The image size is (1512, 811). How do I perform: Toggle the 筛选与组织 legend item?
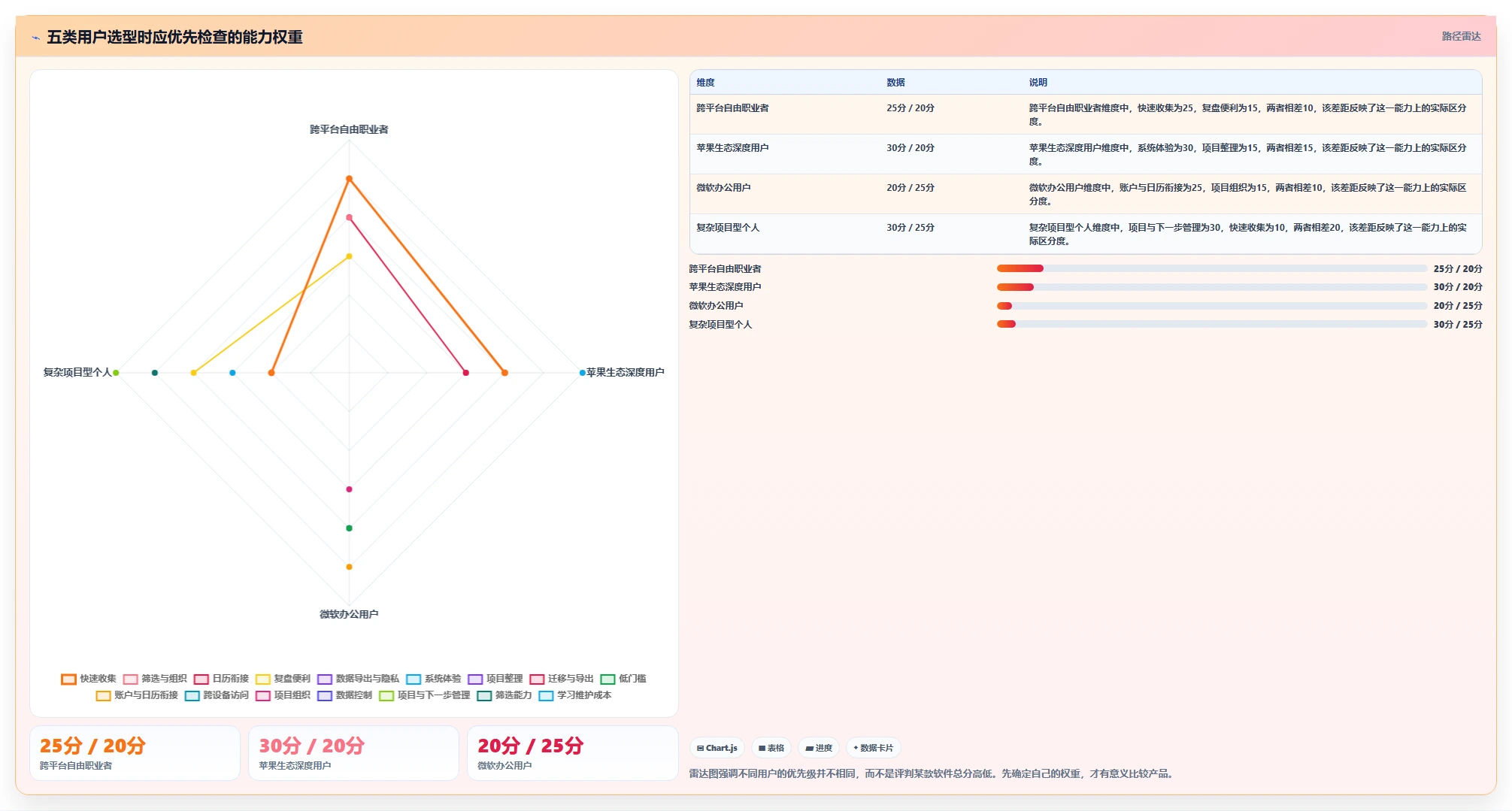[155, 679]
